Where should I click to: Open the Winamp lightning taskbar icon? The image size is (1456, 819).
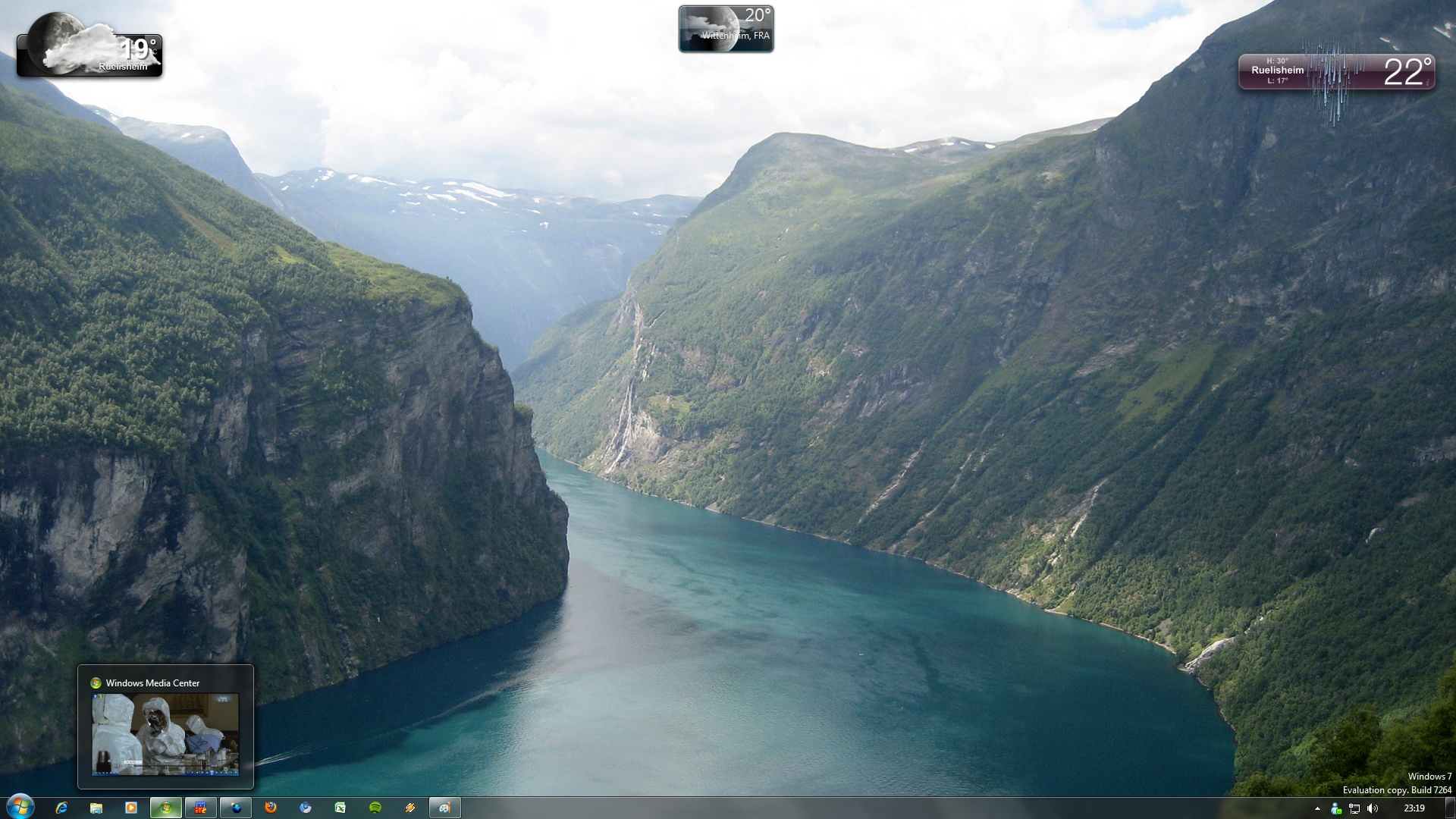(x=409, y=808)
